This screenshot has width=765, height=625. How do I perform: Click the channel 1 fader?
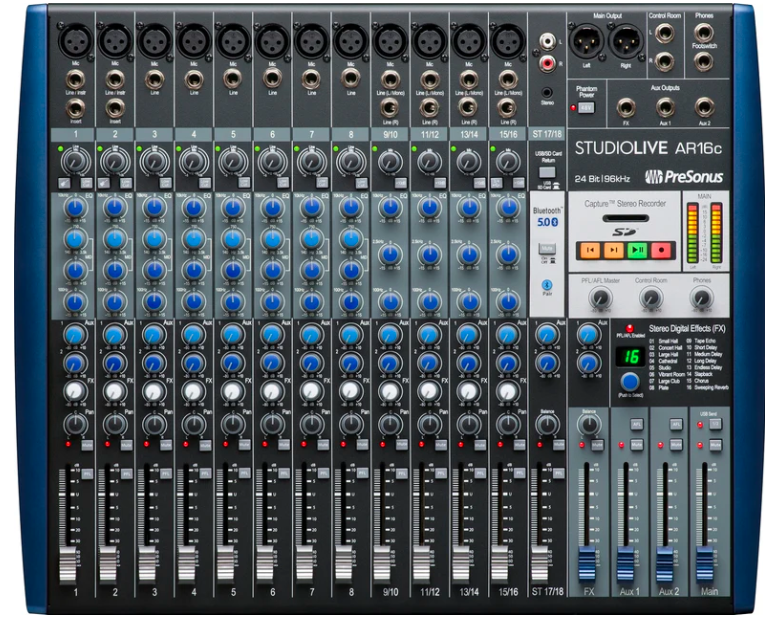point(68,564)
